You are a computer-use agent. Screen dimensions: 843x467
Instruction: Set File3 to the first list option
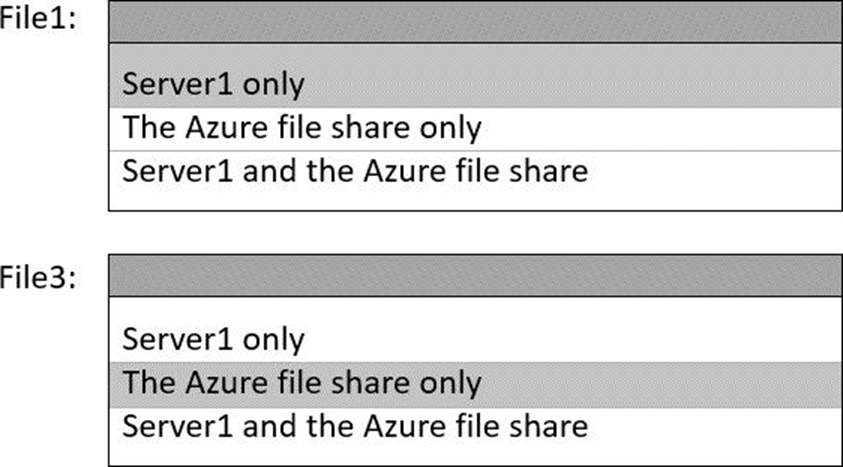coord(213,339)
